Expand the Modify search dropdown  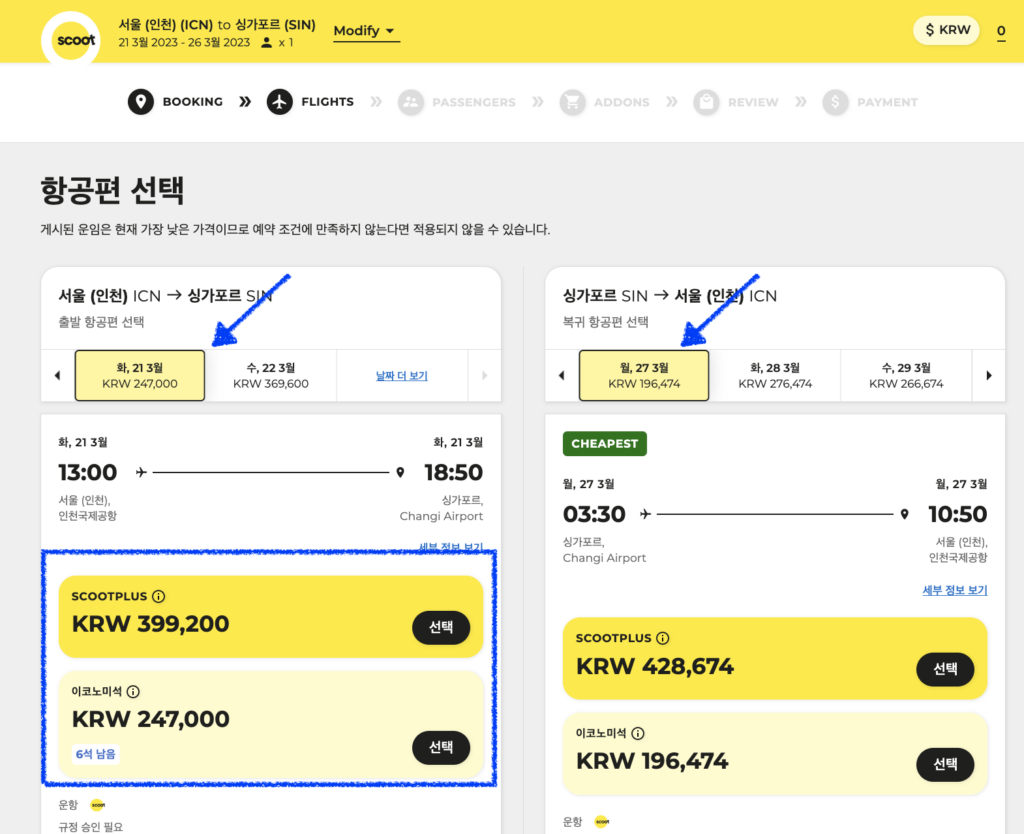pos(366,31)
